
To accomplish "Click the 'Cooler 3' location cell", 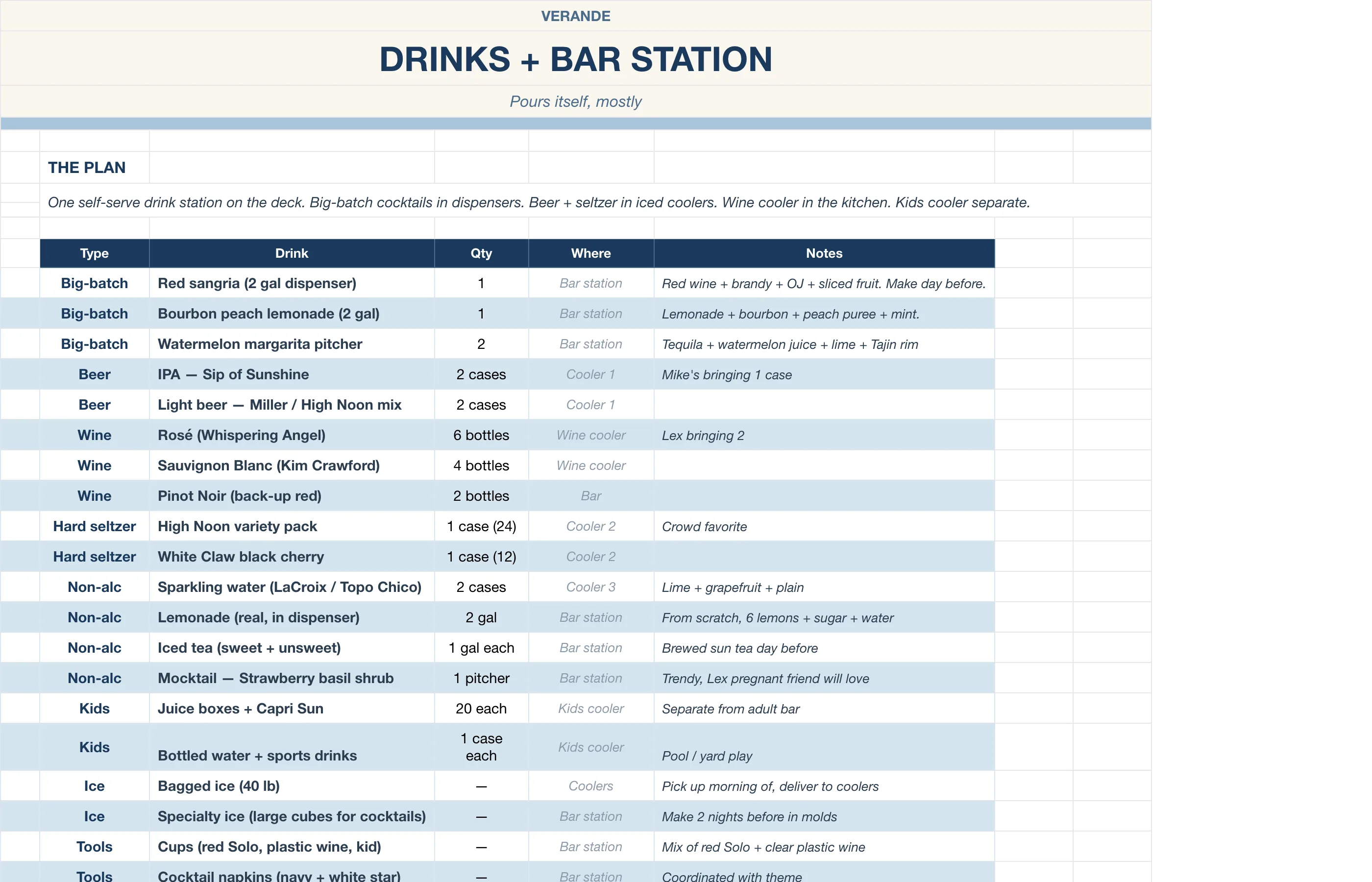I will [x=591, y=587].
